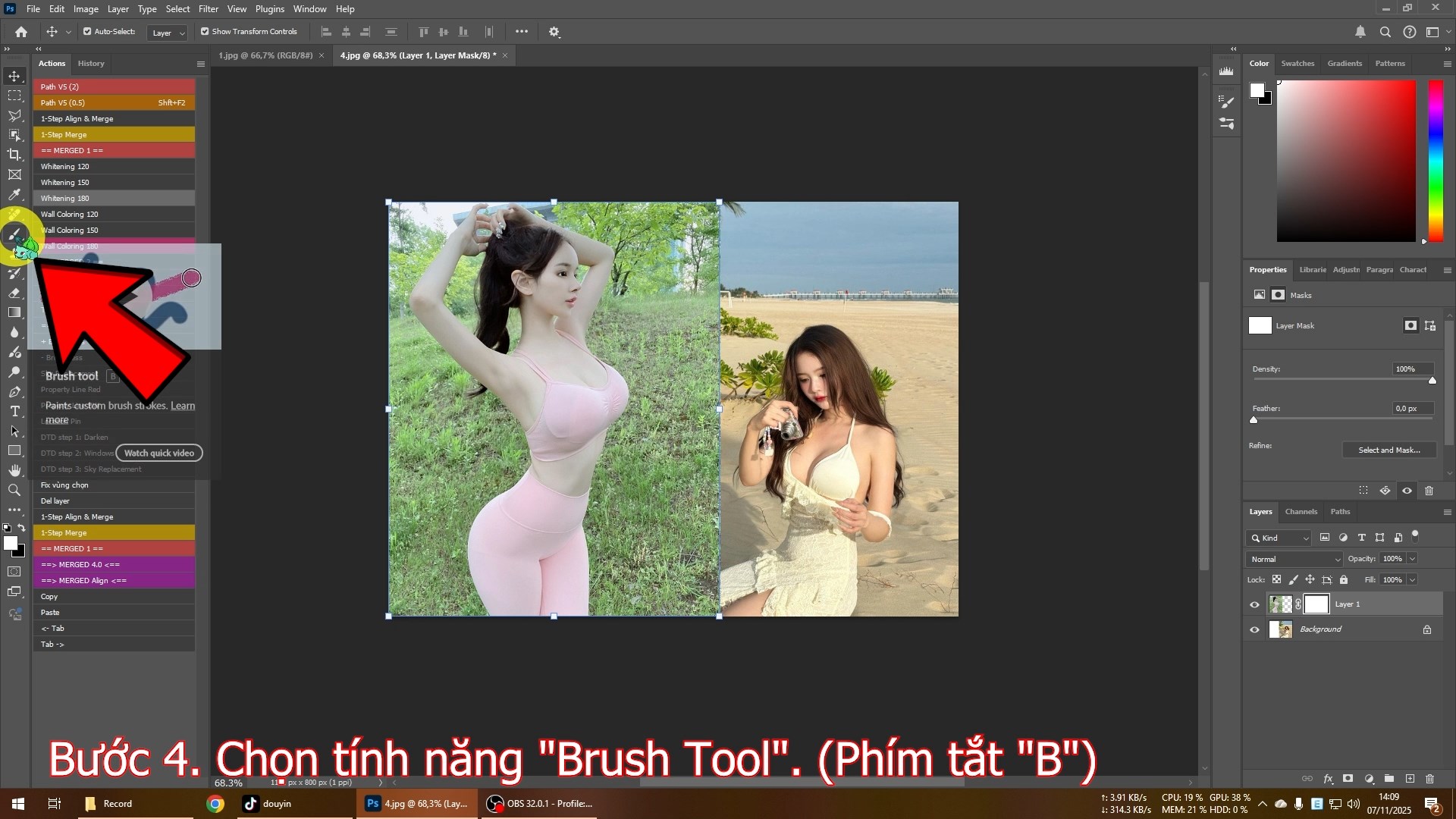Hide the Background layer
The height and width of the screenshot is (819, 1456).
pos(1255,629)
